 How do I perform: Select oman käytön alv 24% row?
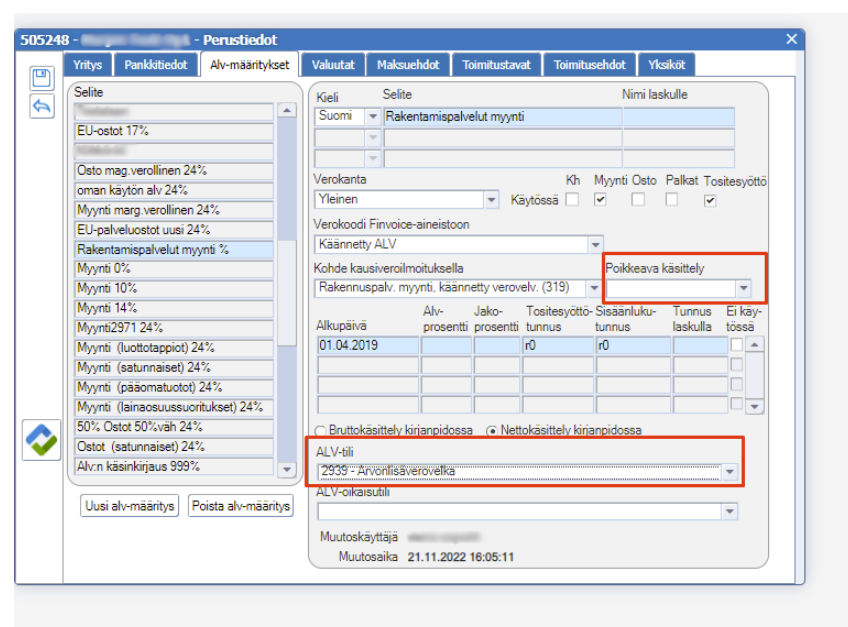tap(174, 190)
